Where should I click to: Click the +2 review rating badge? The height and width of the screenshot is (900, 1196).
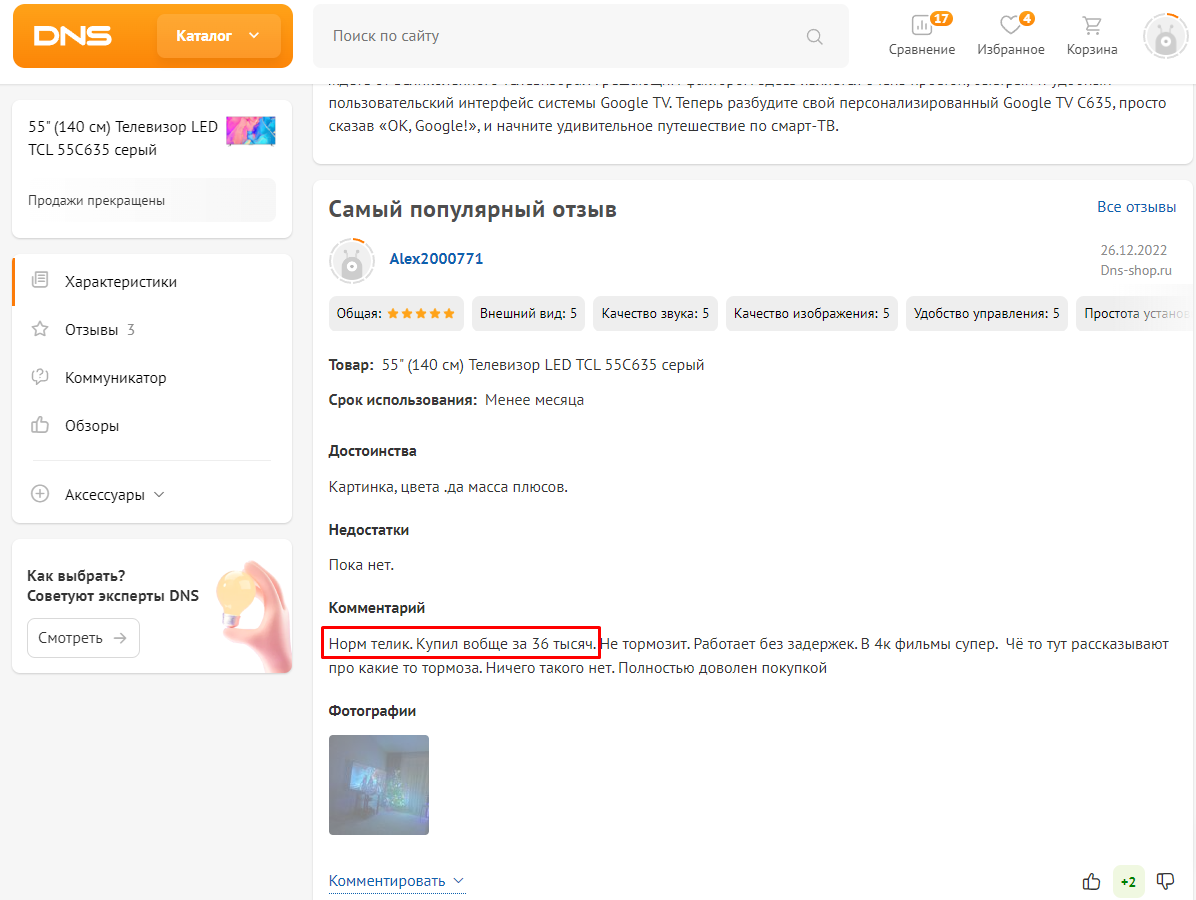(x=1128, y=882)
